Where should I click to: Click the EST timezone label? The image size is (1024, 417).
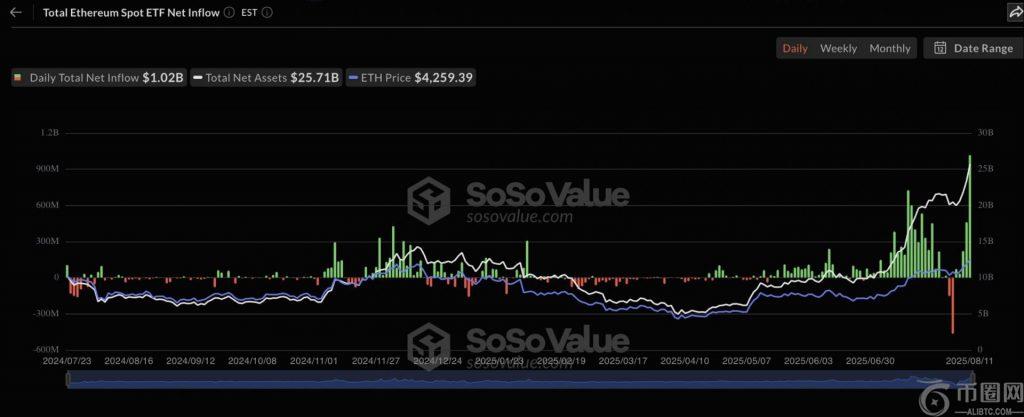(x=248, y=13)
